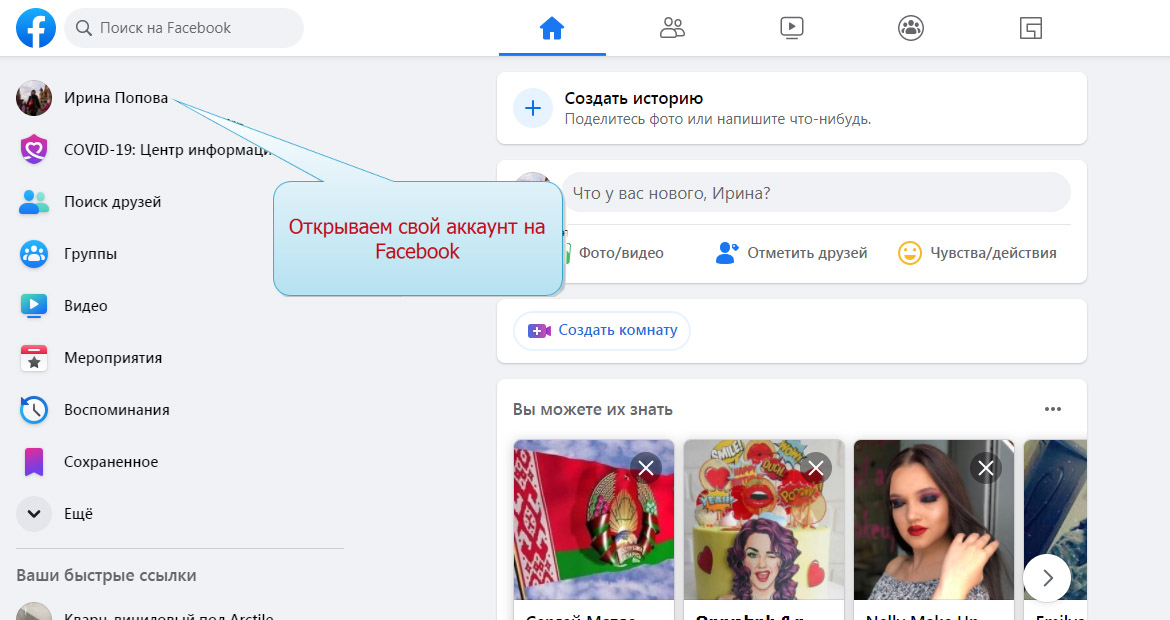This screenshot has width=1170, height=620.
Task: Open Воспоминания in sidebar
Action: click(116, 410)
